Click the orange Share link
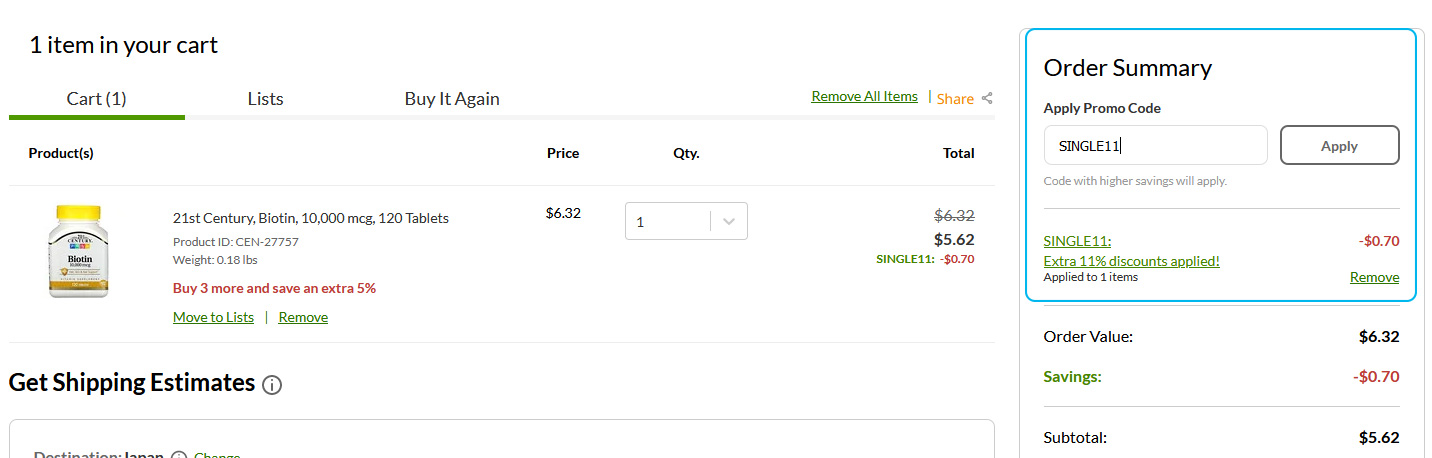 [955, 98]
